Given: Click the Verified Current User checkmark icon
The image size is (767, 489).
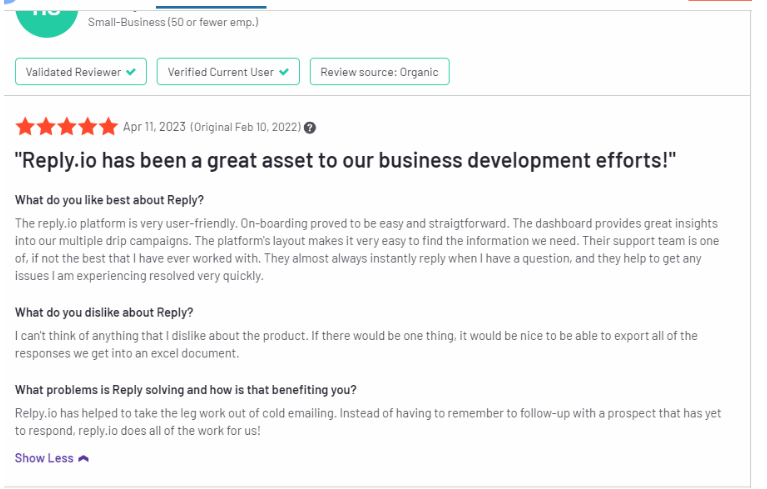Looking at the screenshot, I should (x=284, y=72).
